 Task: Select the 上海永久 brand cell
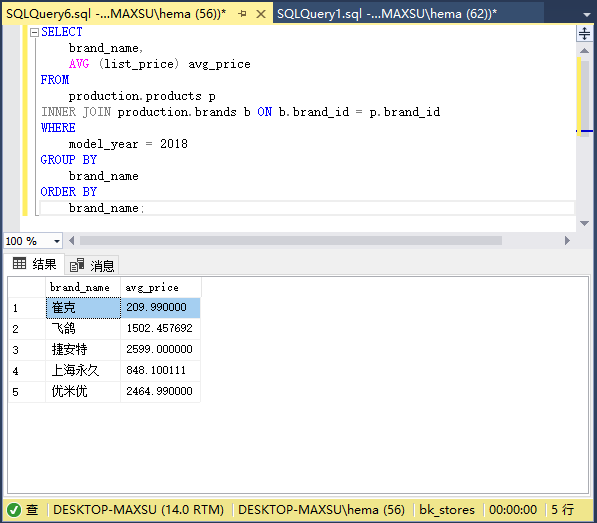pyautogui.click(x=83, y=371)
